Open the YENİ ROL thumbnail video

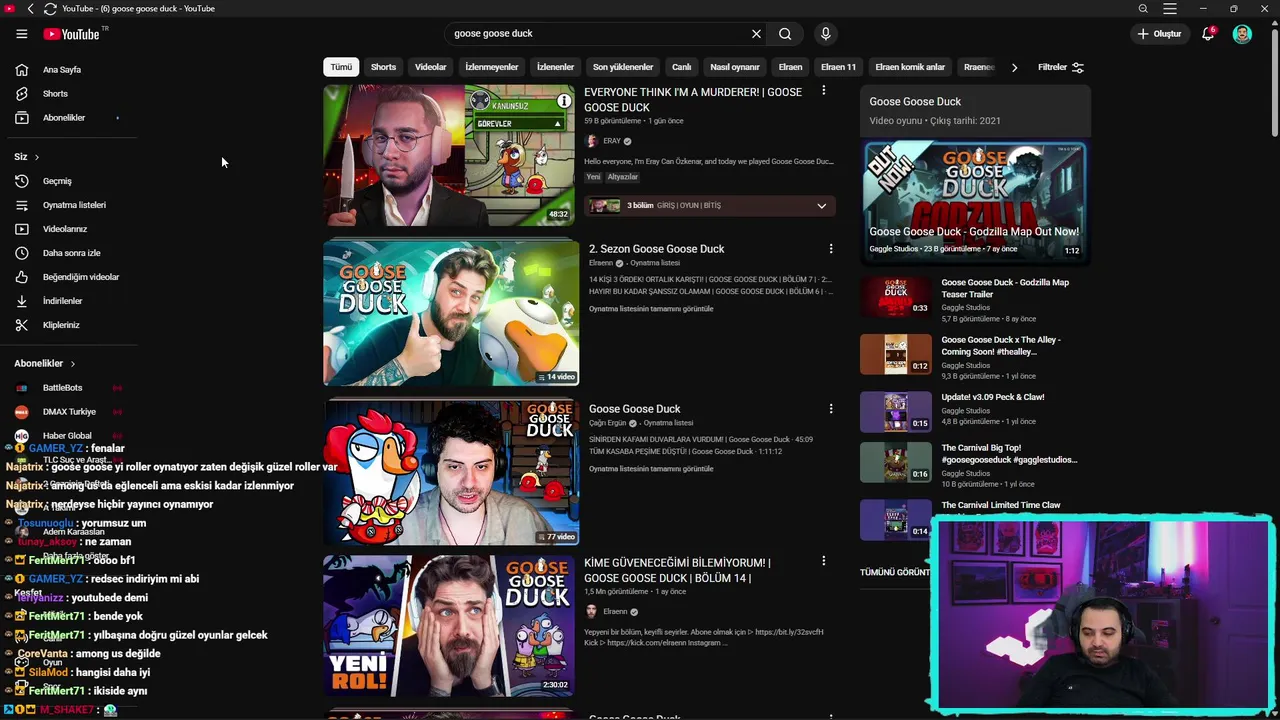[x=449, y=625]
